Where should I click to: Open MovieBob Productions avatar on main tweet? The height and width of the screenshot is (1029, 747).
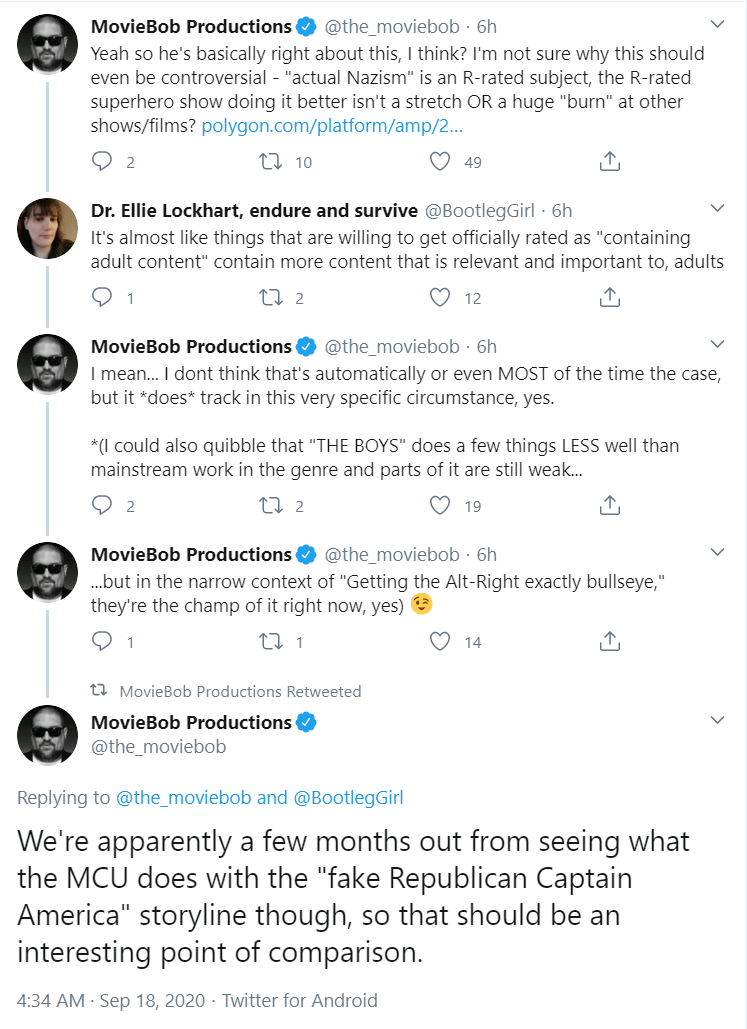[47, 735]
